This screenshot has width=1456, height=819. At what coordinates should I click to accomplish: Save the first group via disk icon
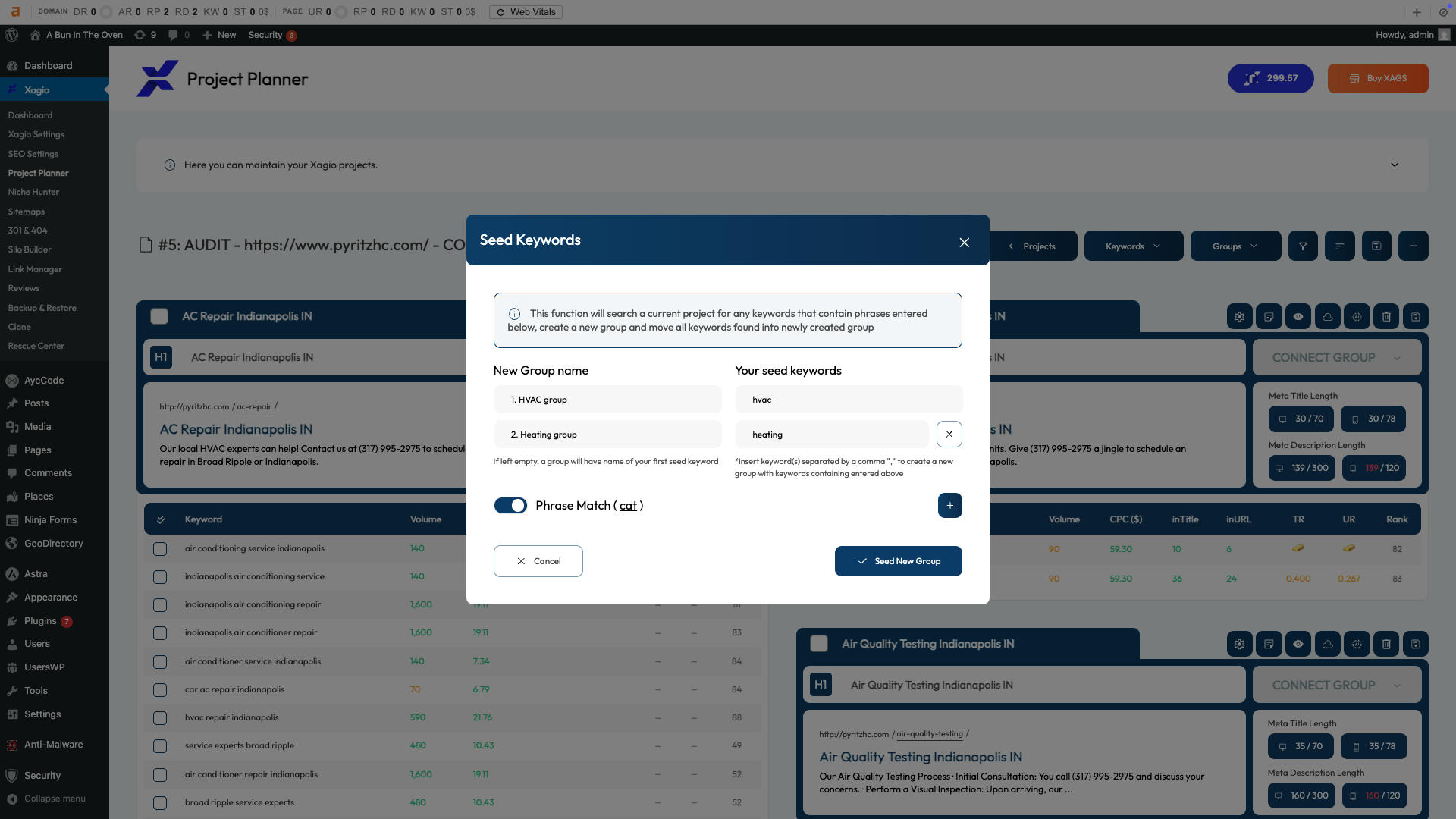pyautogui.click(x=1416, y=317)
